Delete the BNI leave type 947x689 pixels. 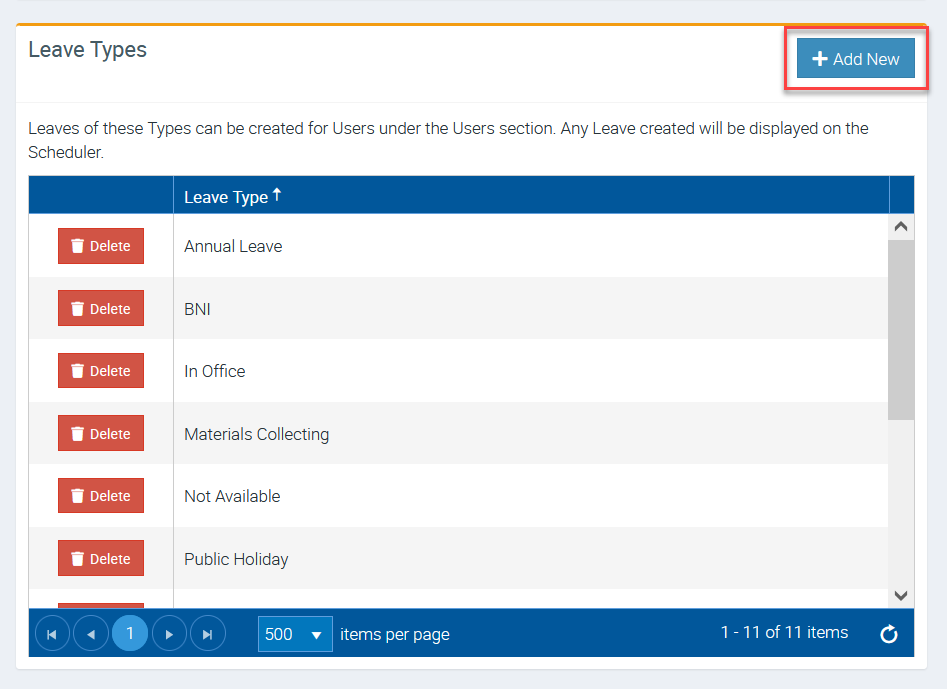click(101, 308)
